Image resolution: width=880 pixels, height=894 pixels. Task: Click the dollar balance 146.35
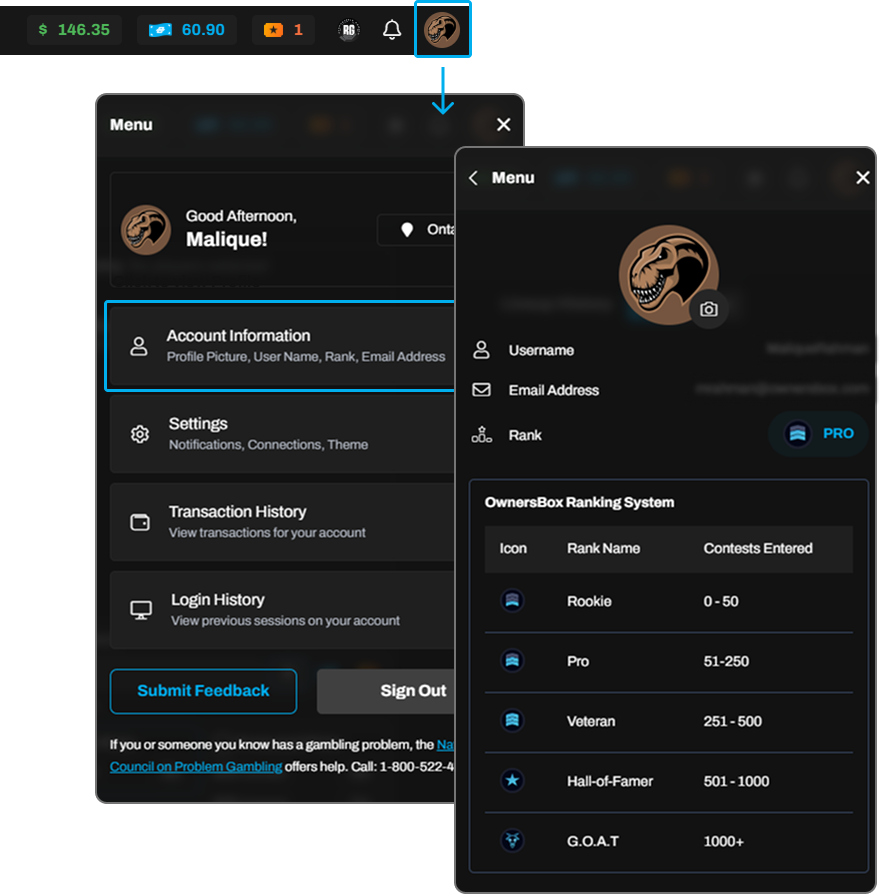pyautogui.click(x=74, y=30)
